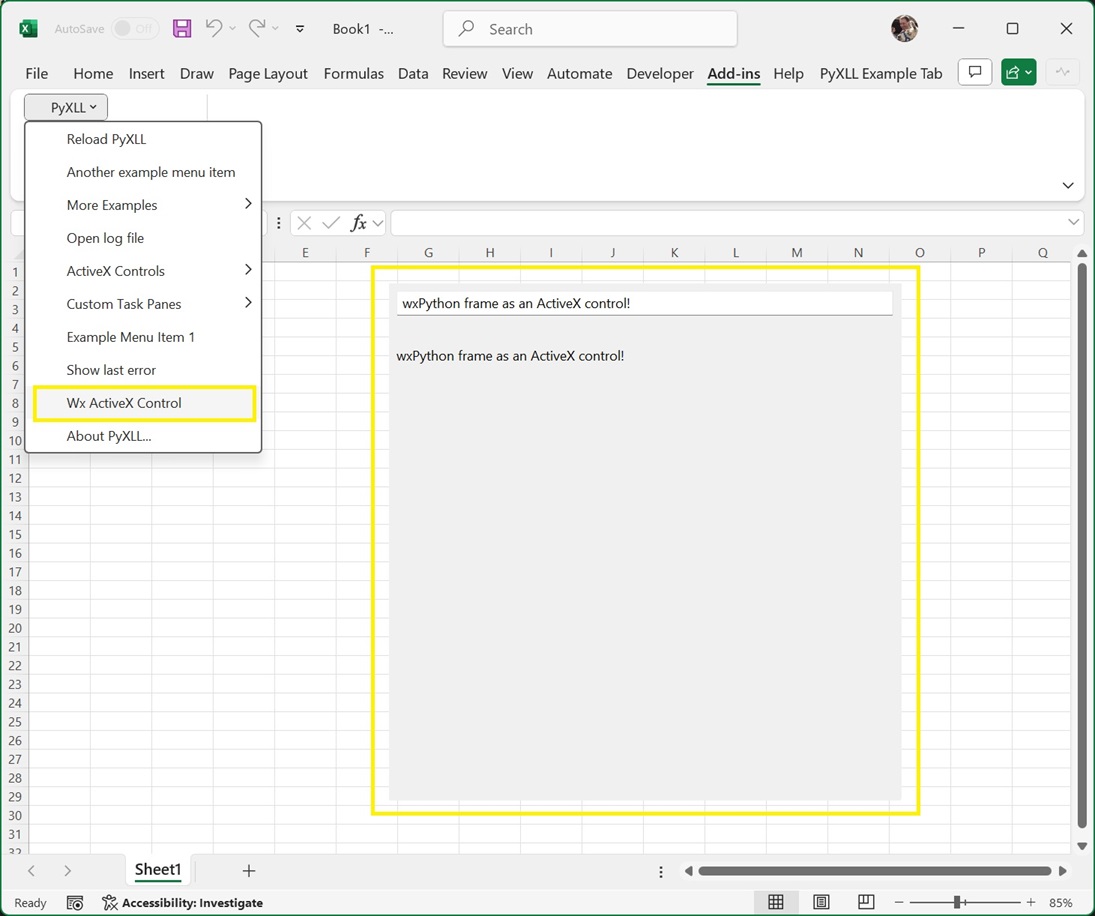Open the Review ribbon tab

point(464,73)
